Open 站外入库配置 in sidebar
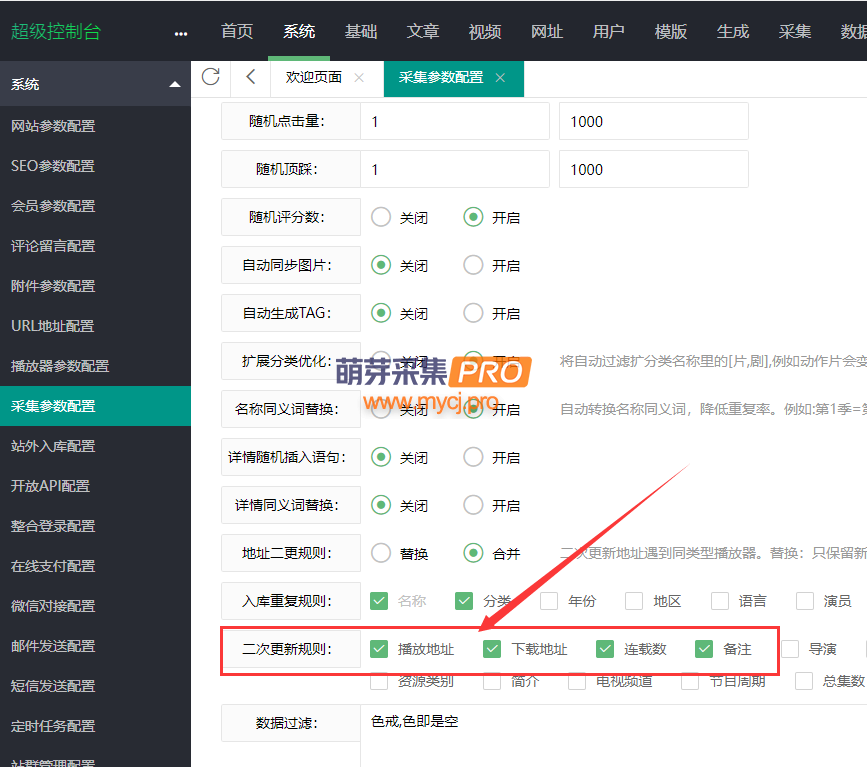Viewport: 867px width, 767px height. (x=95, y=446)
